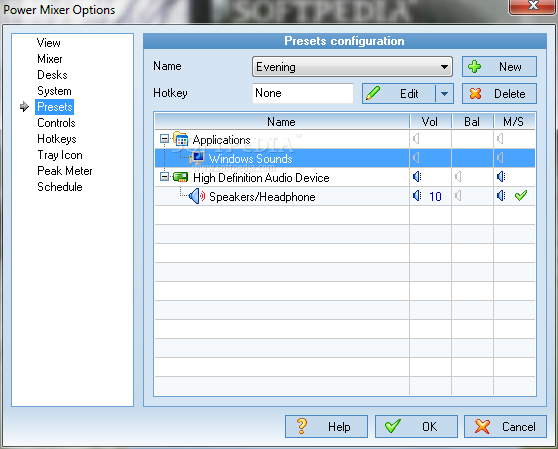Cancel the options dialog
The height and width of the screenshot is (449, 558).
click(505, 426)
